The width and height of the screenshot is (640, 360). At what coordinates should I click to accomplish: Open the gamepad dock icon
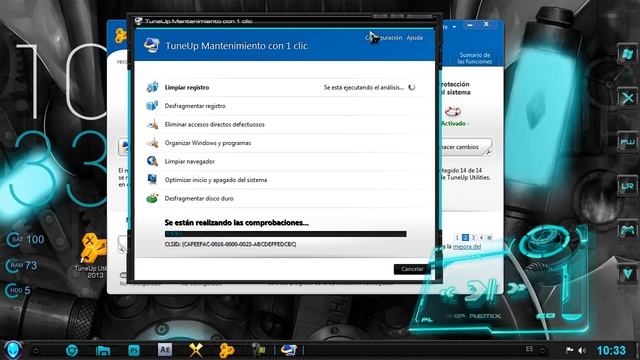click(x=627, y=231)
